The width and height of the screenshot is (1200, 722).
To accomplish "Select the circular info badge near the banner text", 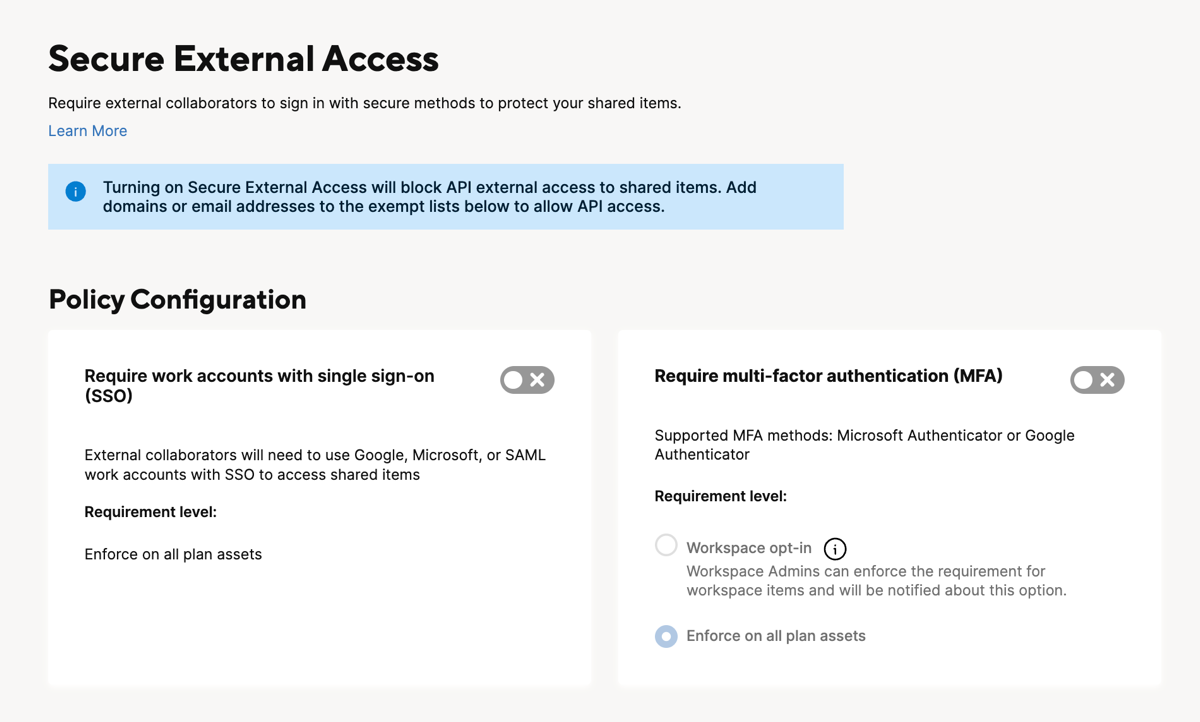I will 75,191.
